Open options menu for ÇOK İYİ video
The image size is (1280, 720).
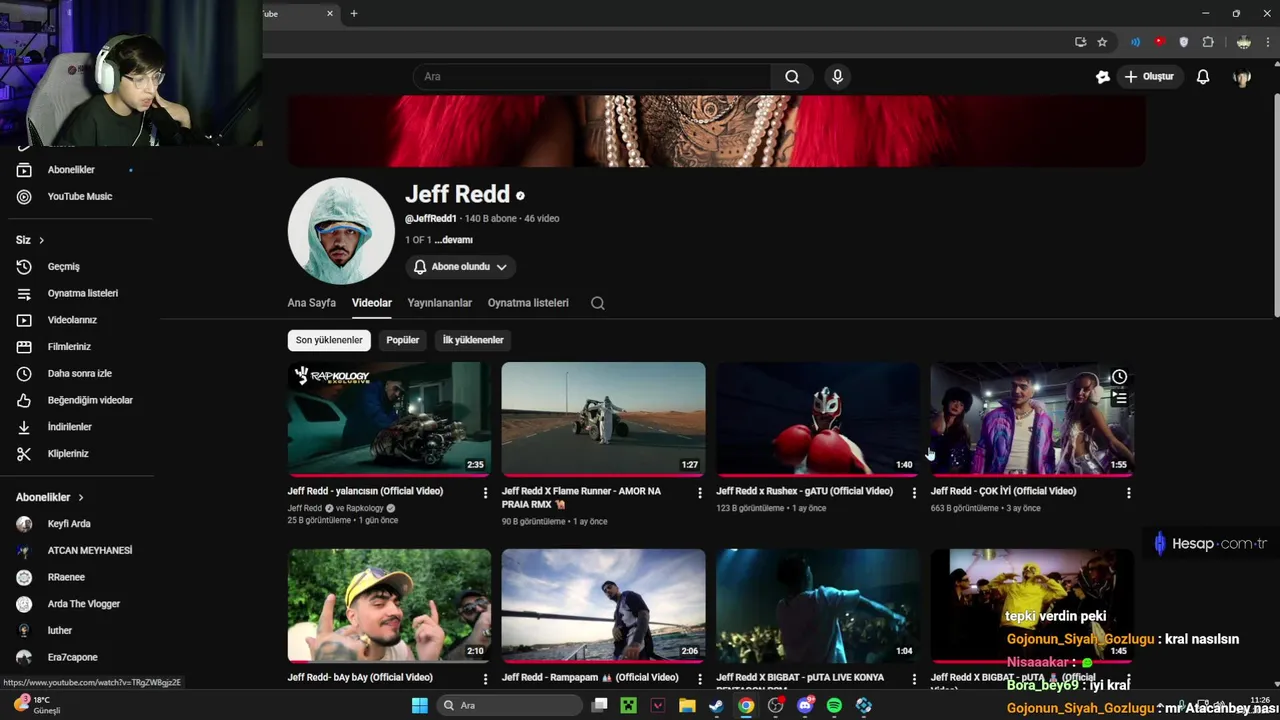pos(1129,493)
